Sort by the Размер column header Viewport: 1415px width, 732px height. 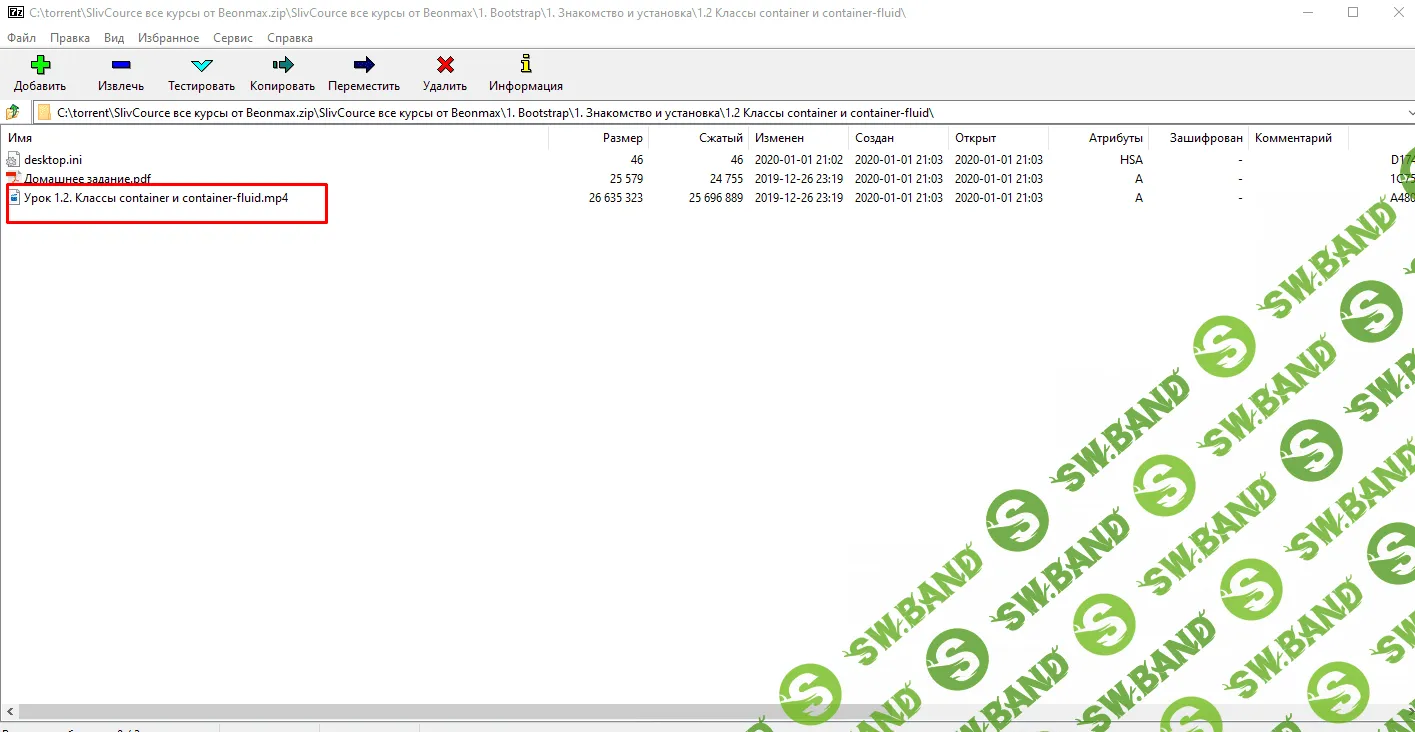pos(622,138)
